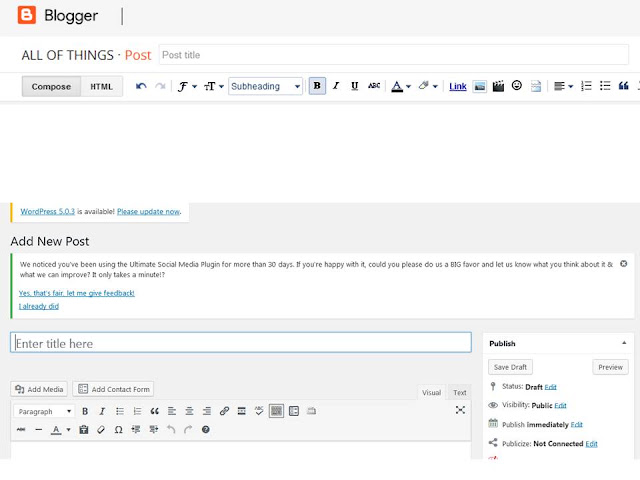
Task: Click the Blogger Post title field
Action: (393, 55)
